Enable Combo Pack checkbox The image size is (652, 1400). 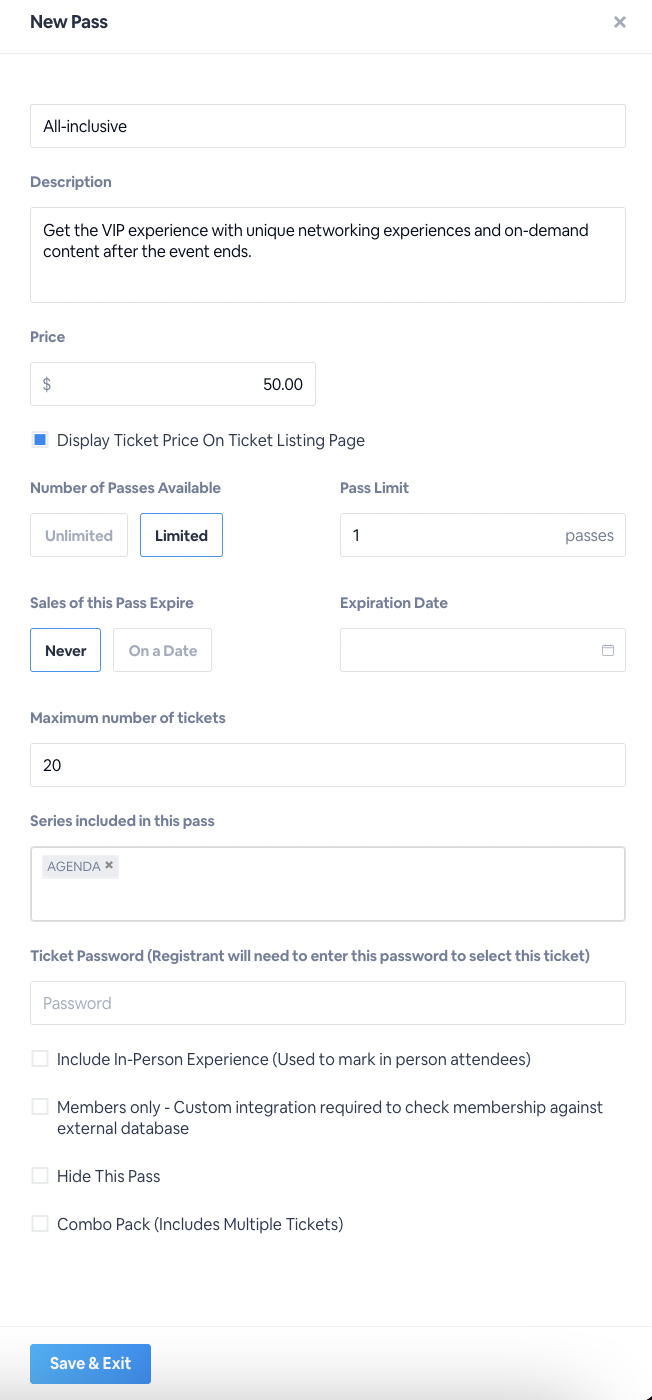tap(40, 1224)
